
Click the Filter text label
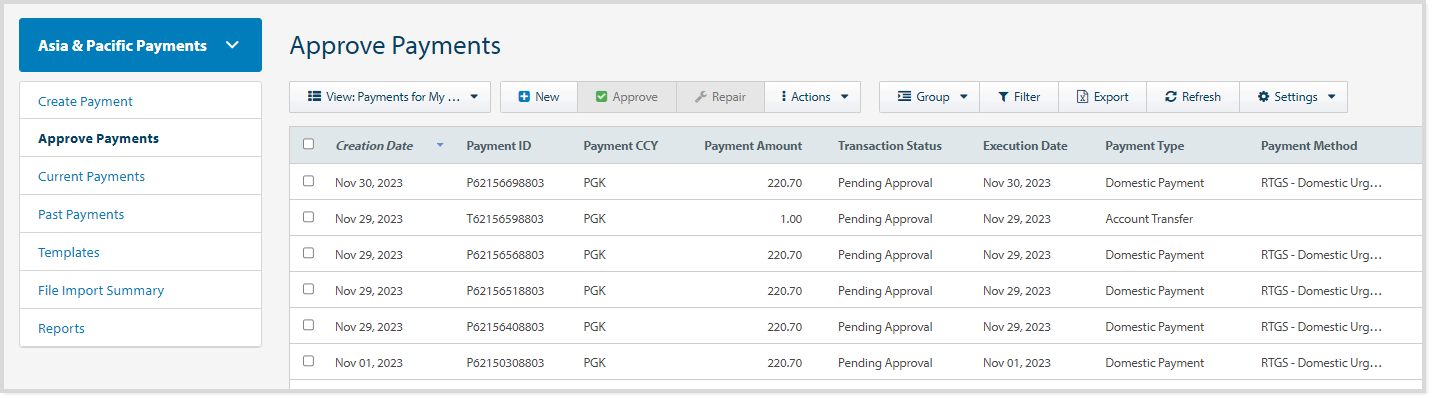click(1027, 97)
